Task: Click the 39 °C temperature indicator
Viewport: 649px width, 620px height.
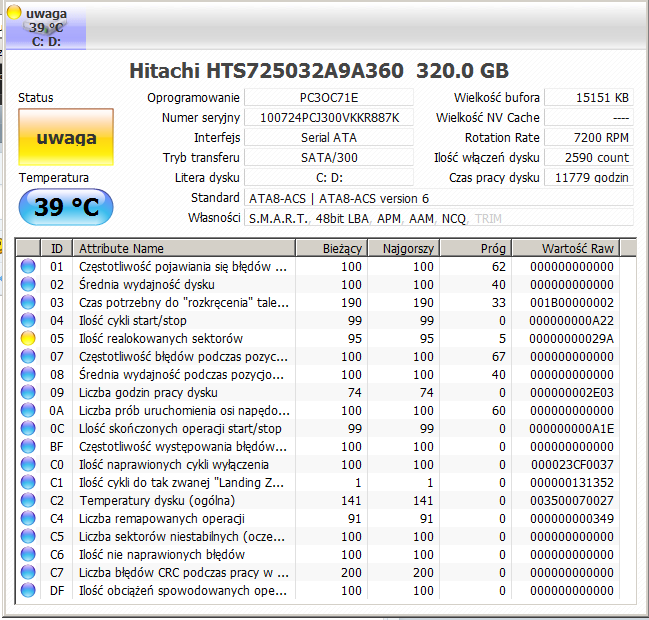Action: pyautogui.click(x=66, y=207)
